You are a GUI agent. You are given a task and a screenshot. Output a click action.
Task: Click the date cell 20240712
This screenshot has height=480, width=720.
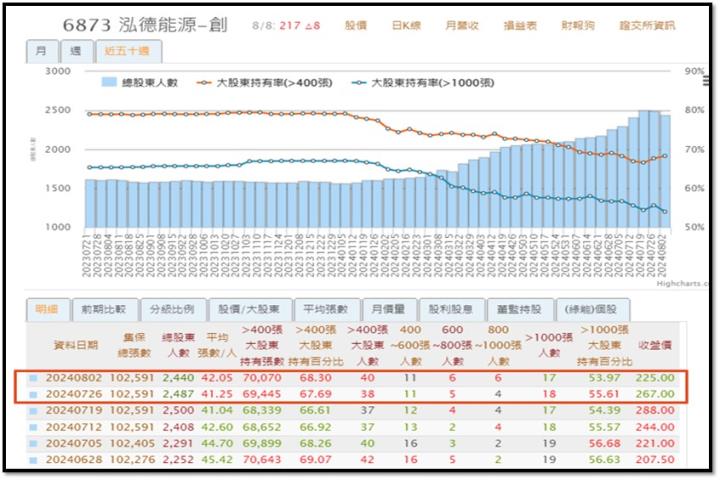click(x=73, y=427)
